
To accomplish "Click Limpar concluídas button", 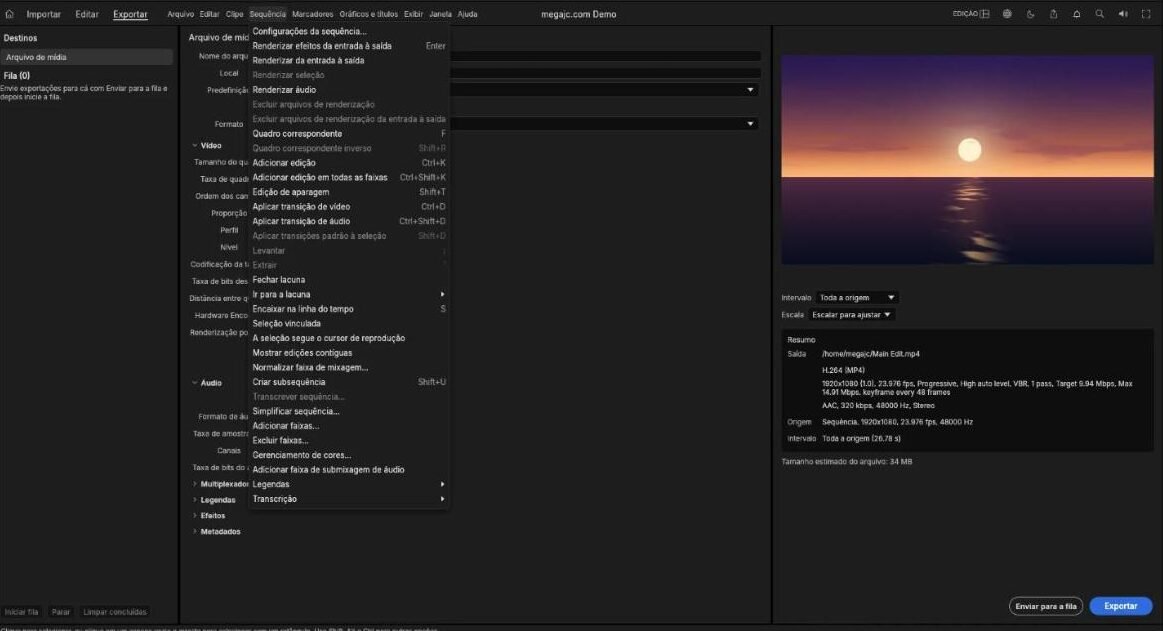I will pyautogui.click(x=115, y=612).
